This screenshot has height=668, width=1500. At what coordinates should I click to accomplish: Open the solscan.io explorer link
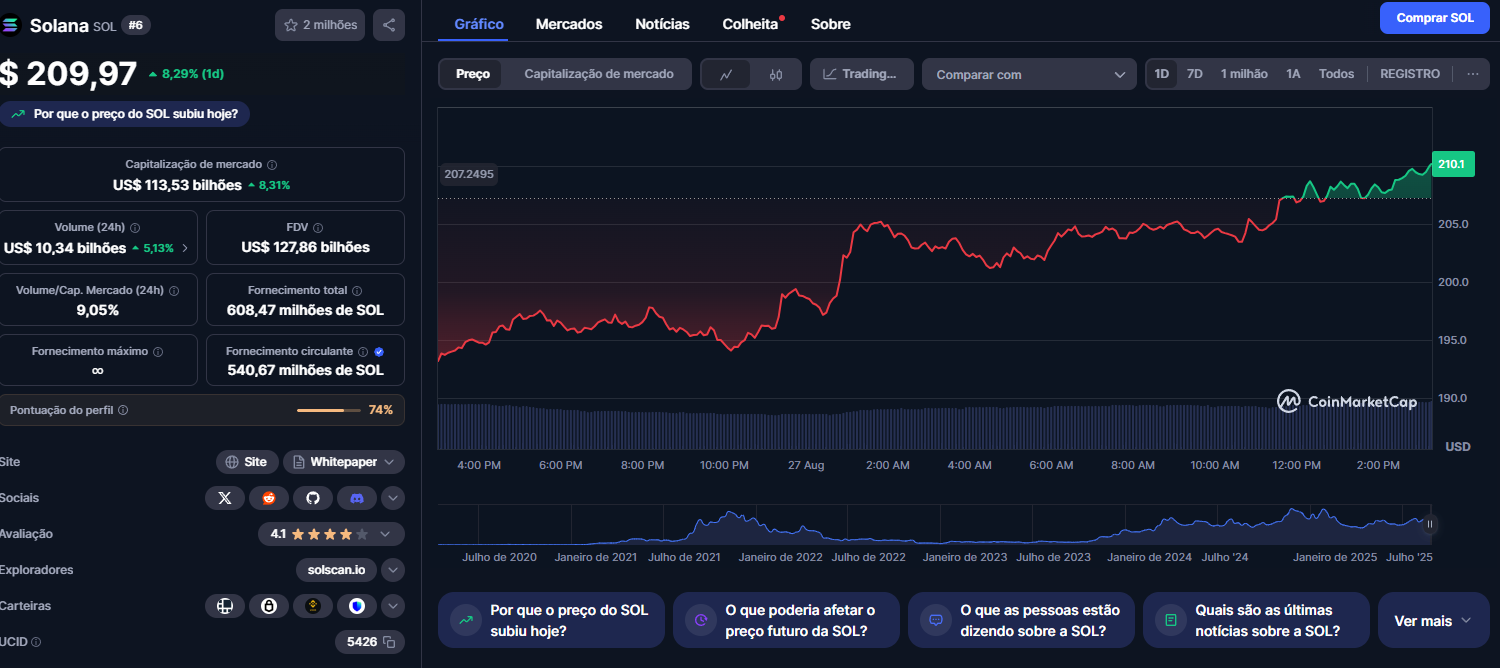(336, 570)
